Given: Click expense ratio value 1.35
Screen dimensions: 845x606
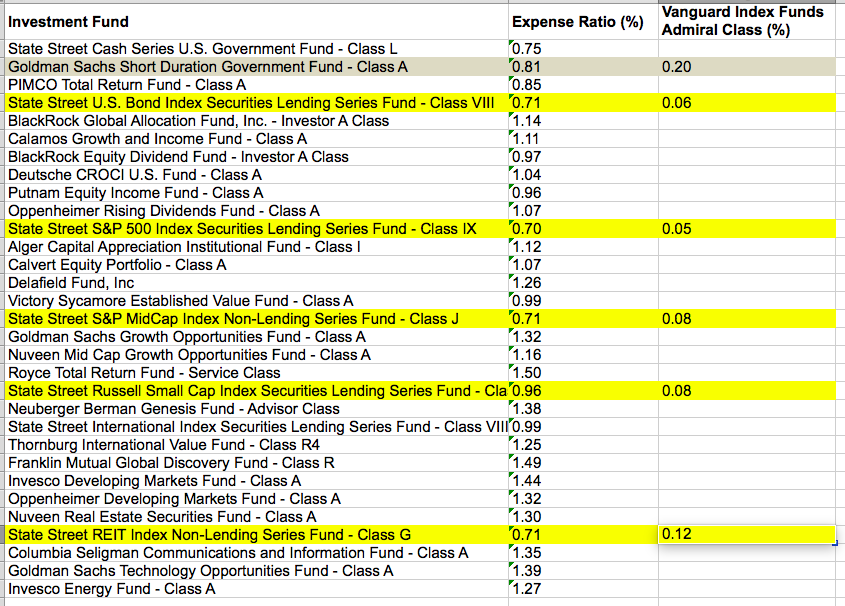Looking at the screenshot, I should tap(583, 553).
